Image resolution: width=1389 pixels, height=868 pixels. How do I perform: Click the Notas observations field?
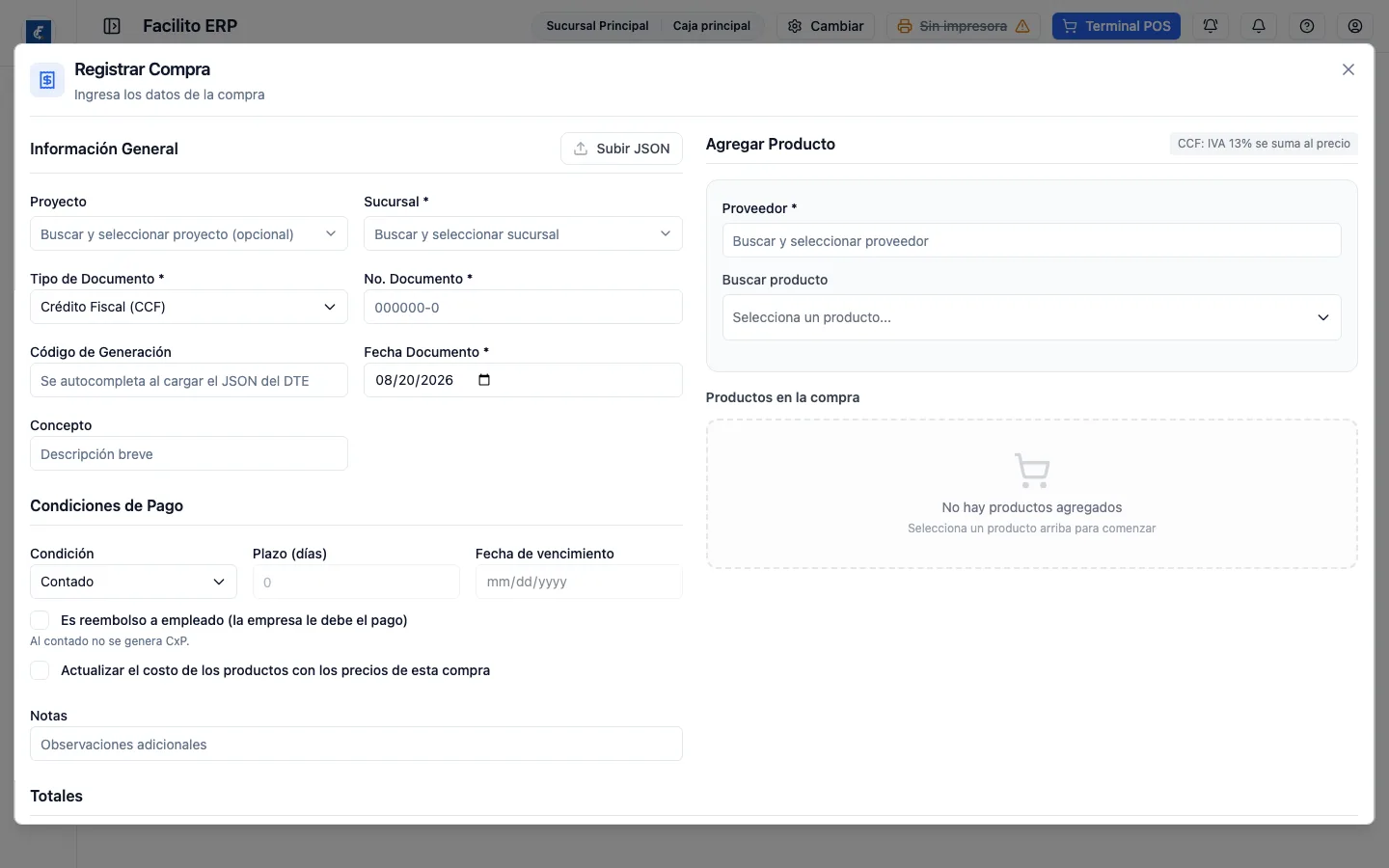[x=356, y=745]
